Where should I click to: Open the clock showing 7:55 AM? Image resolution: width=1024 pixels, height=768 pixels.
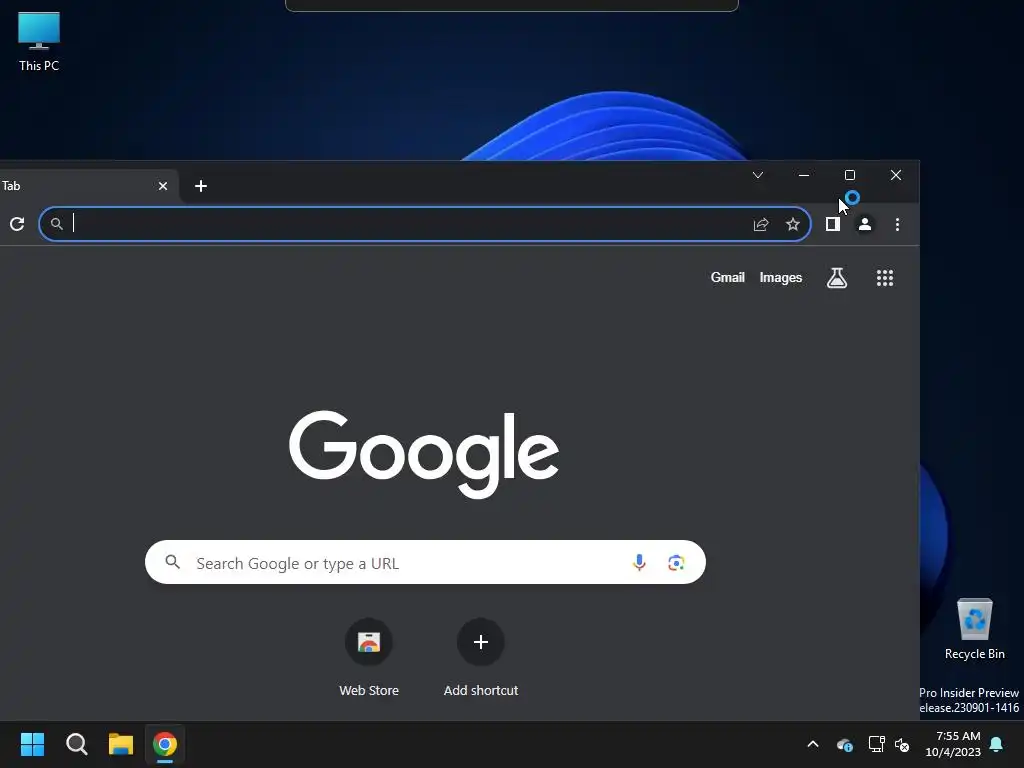click(x=953, y=744)
